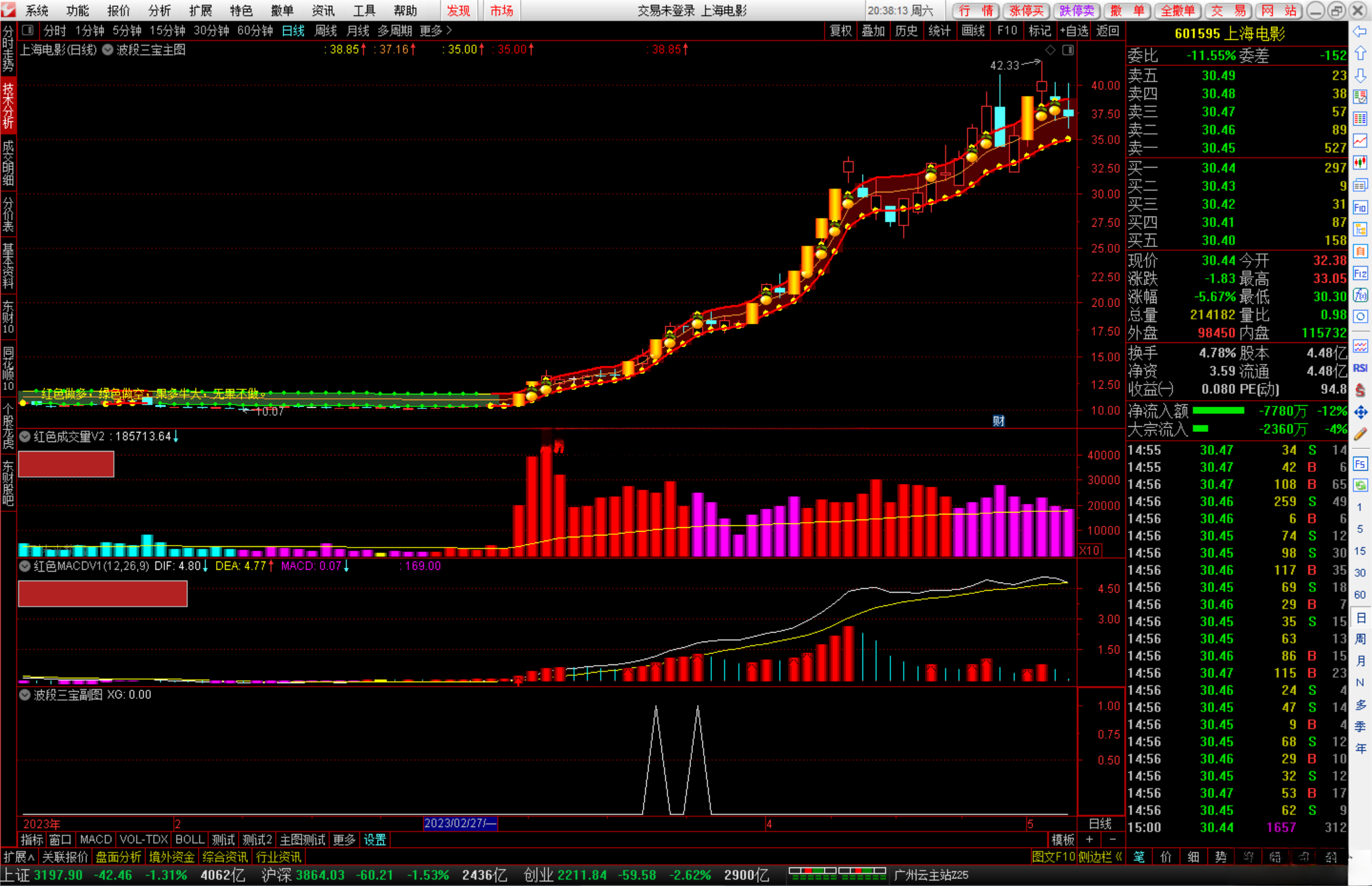Open the 红色成交量V2 indicator dropdown
The image size is (1372, 886).
click(25, 436)
